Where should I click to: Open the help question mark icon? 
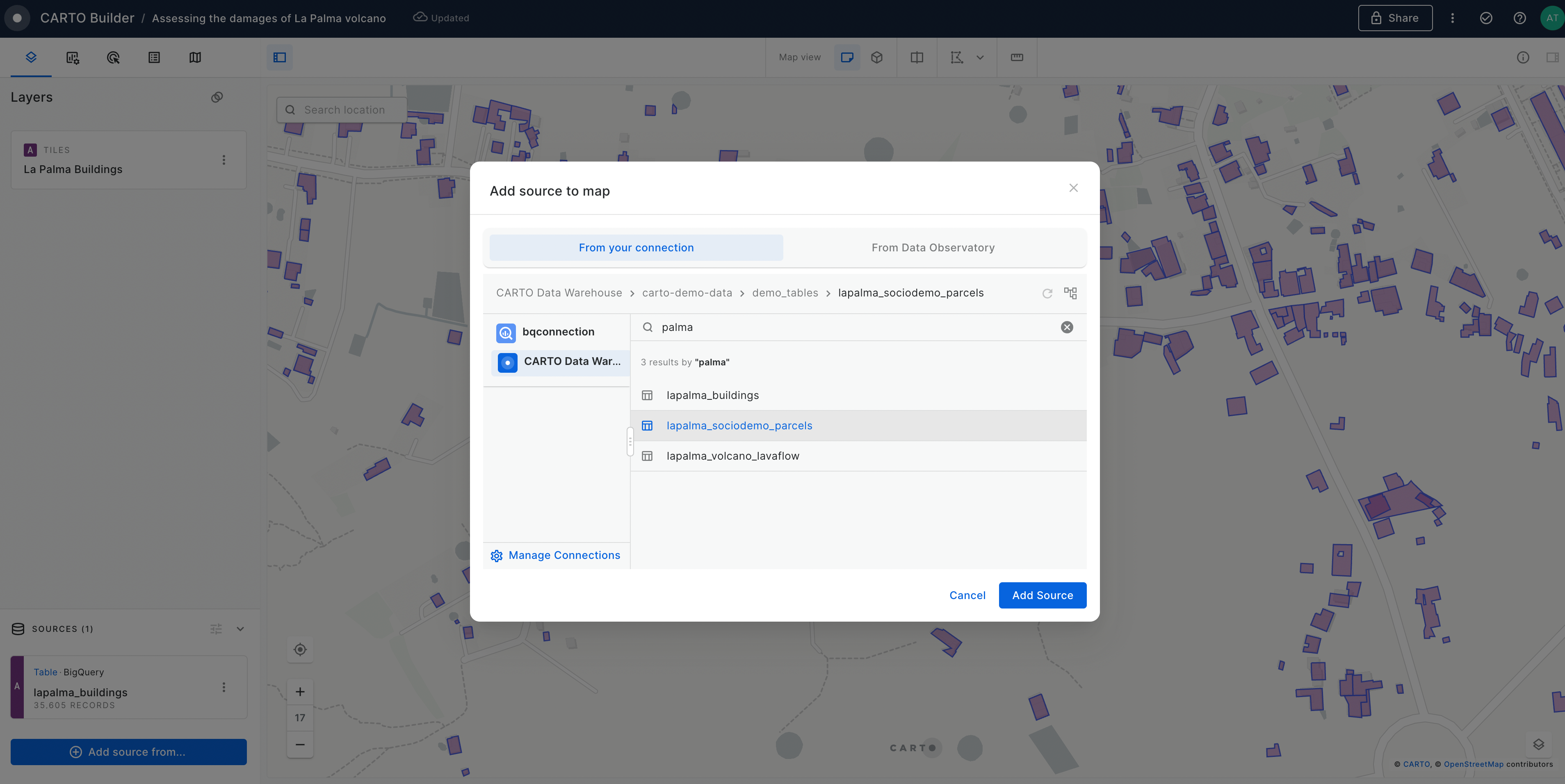[x=1519, y=18]
